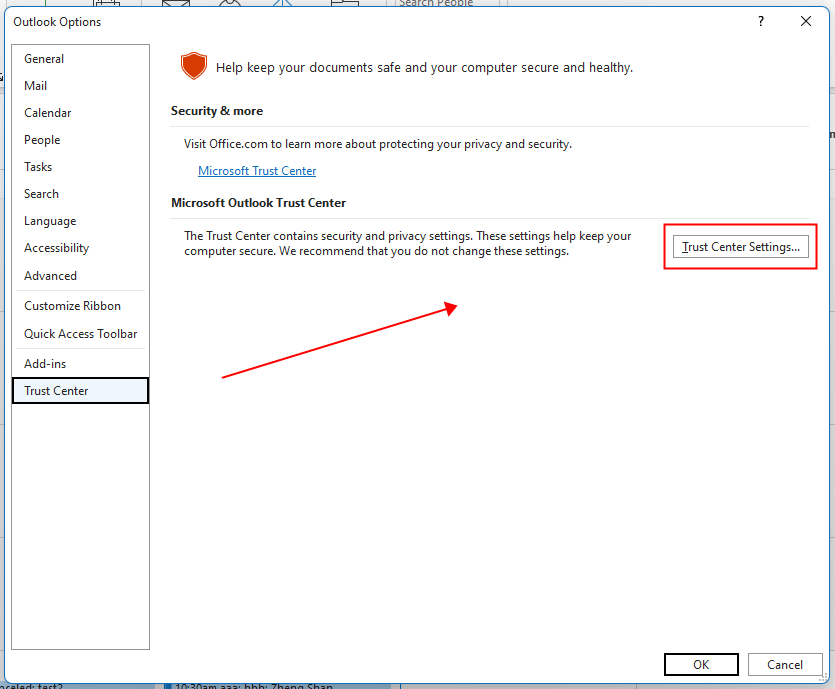Select Tasks from the category list

38,167
